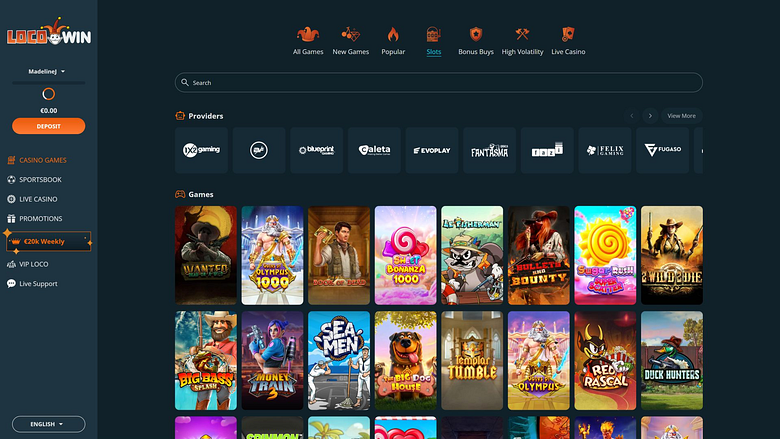
Task: Open the High Volatility axes category
Action: click(x=522, y=41)
